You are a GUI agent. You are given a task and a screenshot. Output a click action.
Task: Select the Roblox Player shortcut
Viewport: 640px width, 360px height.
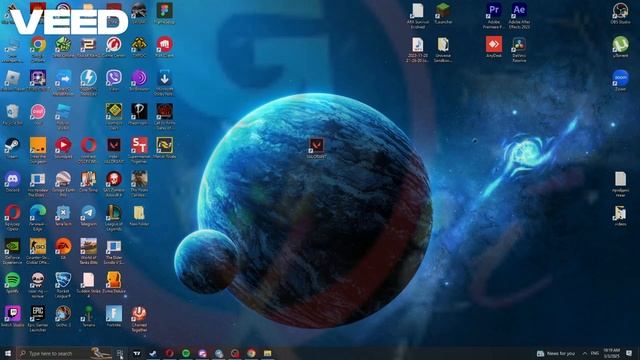(x=12, y=78)
